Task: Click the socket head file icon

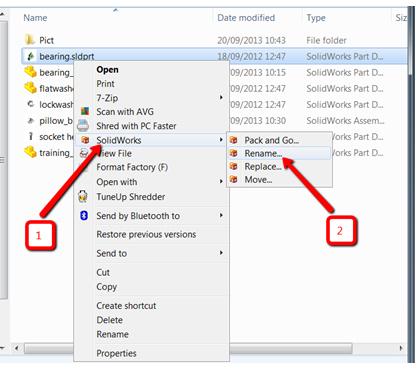Action: point(31,136)
